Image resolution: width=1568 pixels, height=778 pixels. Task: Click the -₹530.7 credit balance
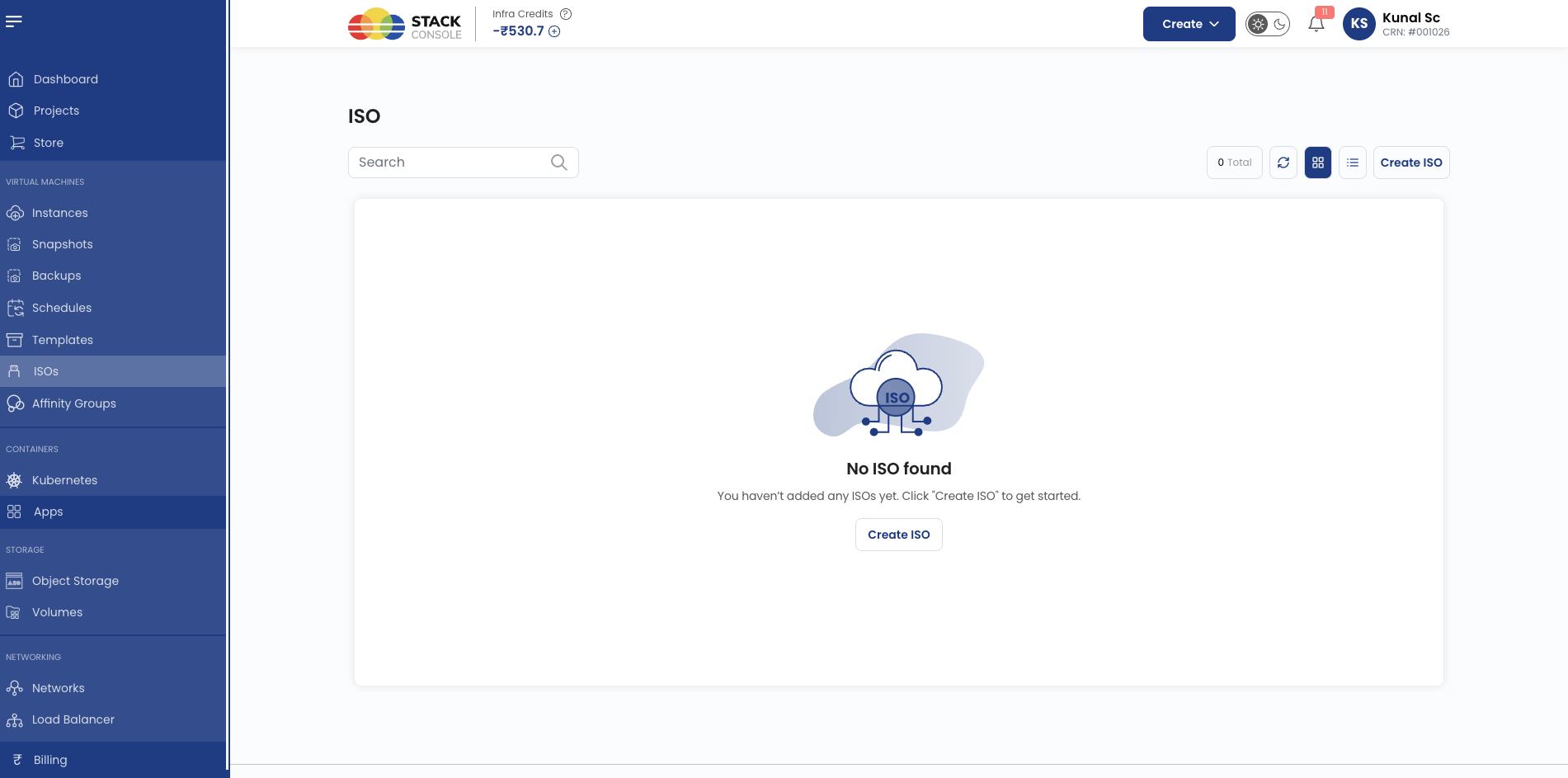pos(519,31)
